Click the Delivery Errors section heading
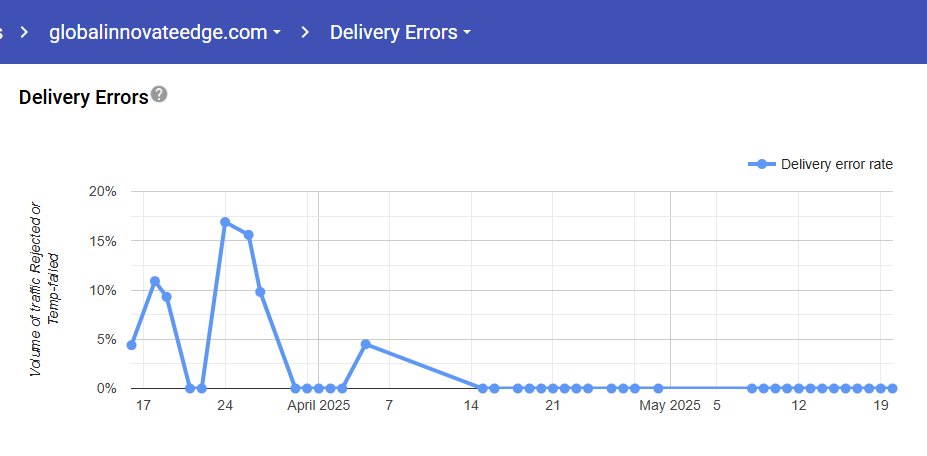This screenshot has width=927, height=456. (x=83, y=97)
